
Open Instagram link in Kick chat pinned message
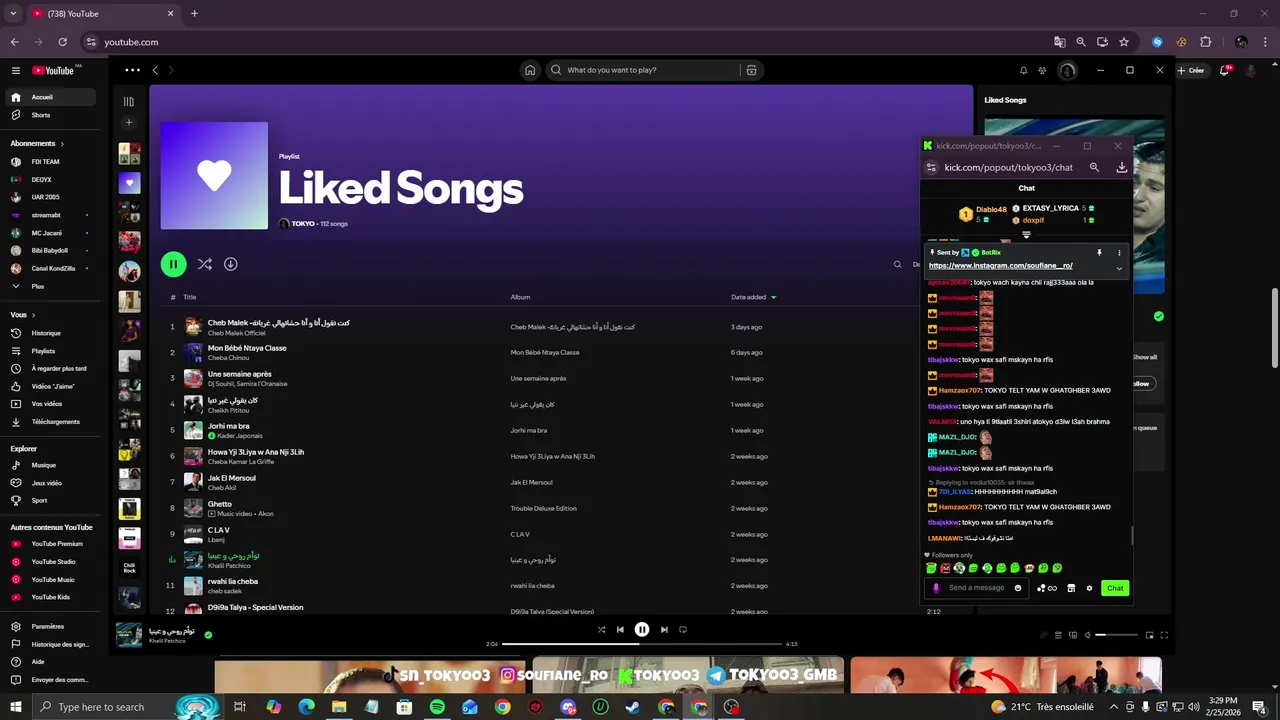pyautogui.click(x=1000, y=266)
